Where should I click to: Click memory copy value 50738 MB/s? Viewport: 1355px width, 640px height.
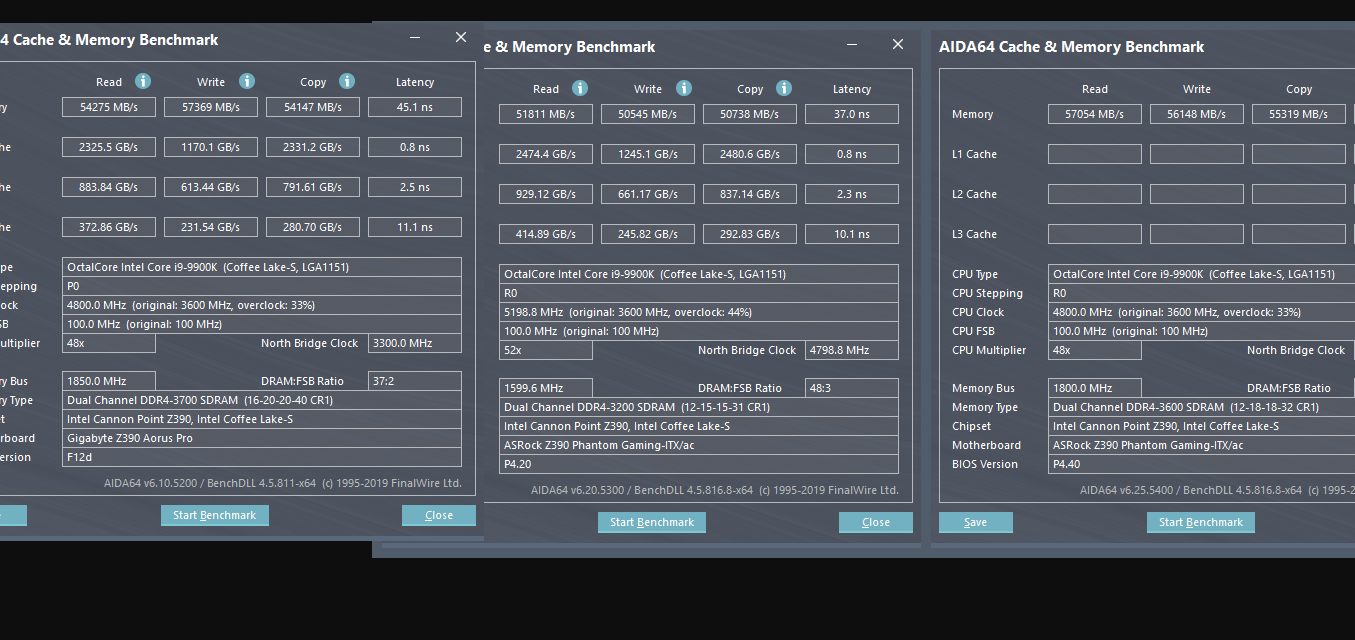(x=750, y=114)
